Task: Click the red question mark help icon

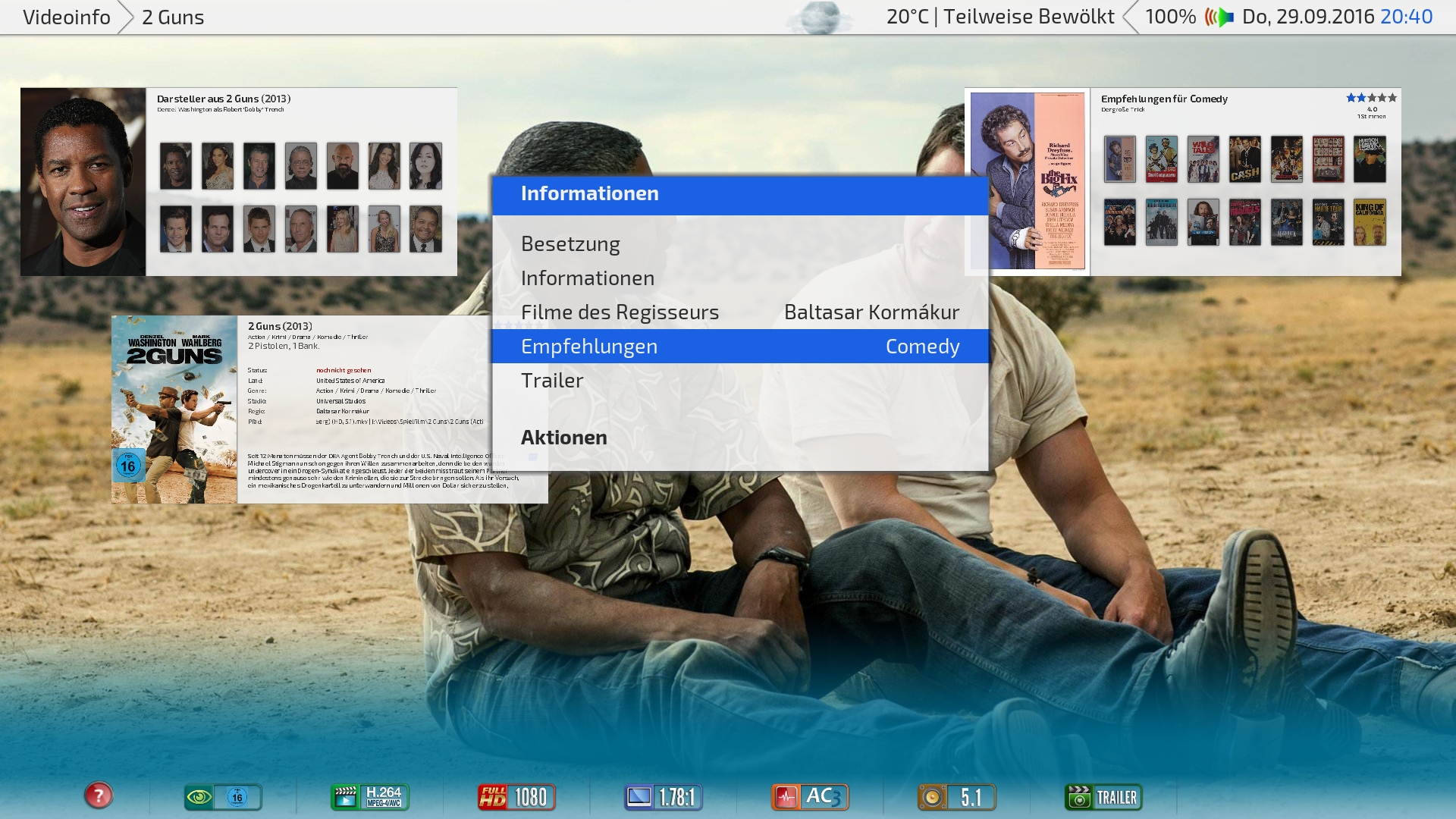Action: click(99, 795)
